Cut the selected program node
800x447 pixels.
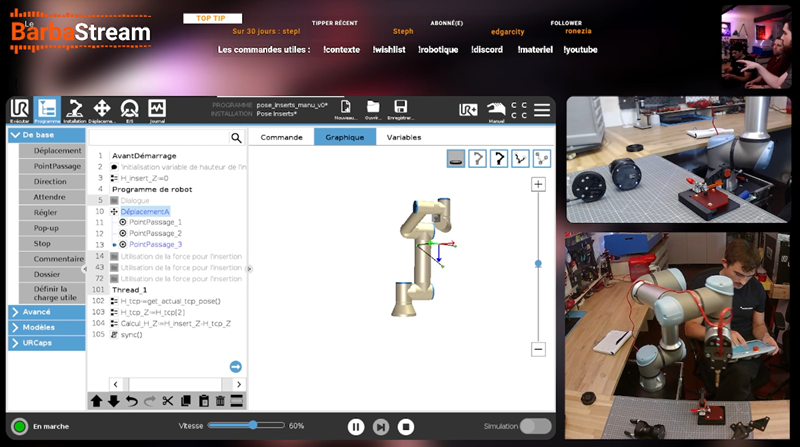coord(167,401)
